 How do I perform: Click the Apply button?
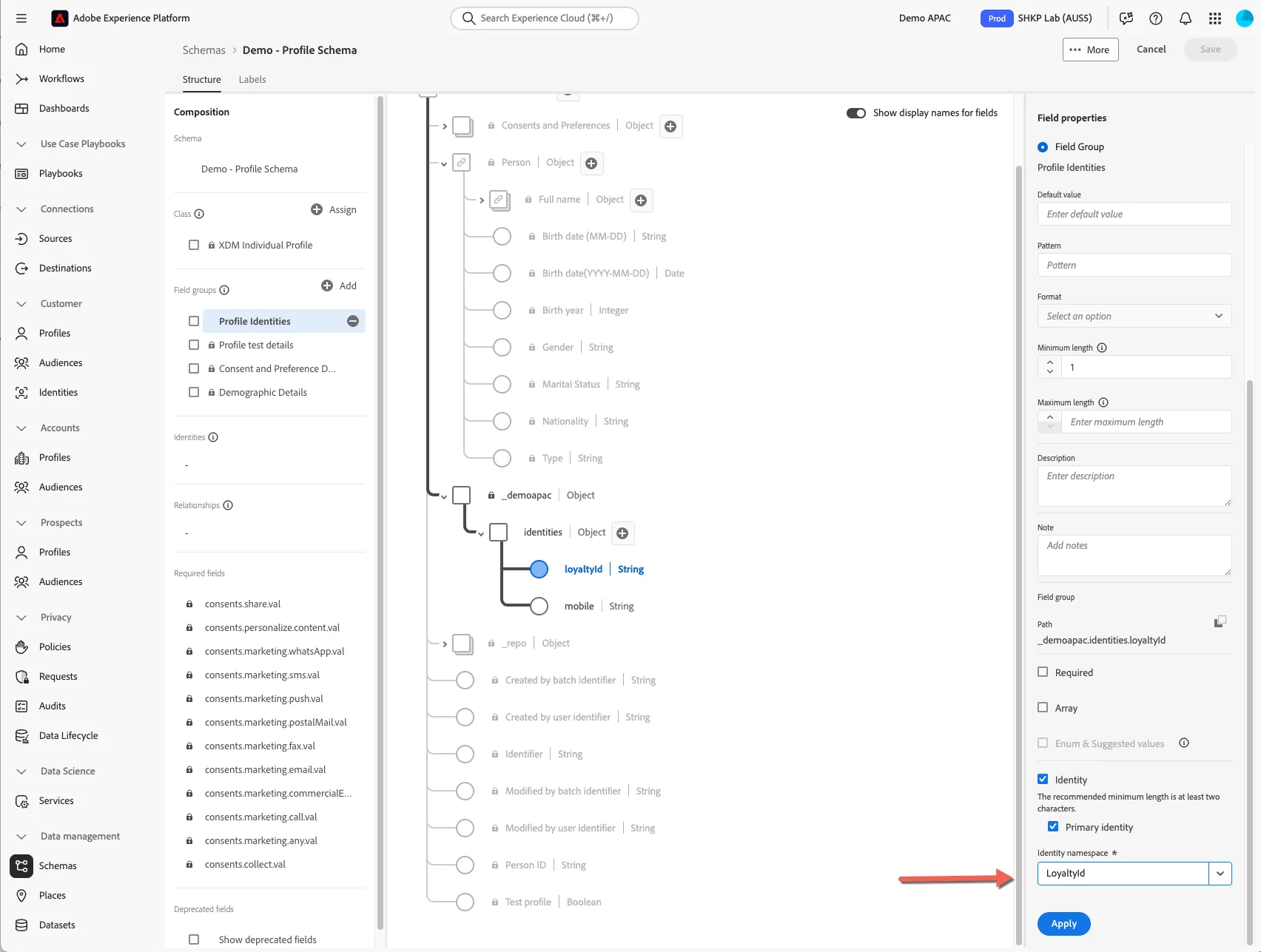1063,924
